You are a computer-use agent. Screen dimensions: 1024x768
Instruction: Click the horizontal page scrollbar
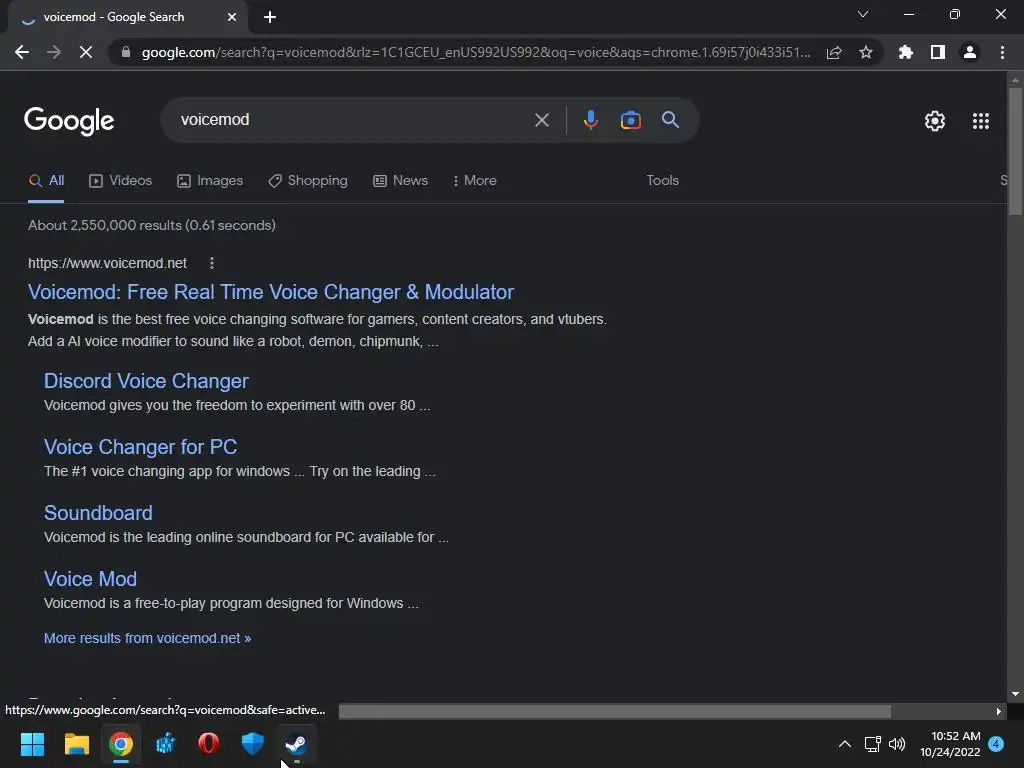[x=615, y=711]
